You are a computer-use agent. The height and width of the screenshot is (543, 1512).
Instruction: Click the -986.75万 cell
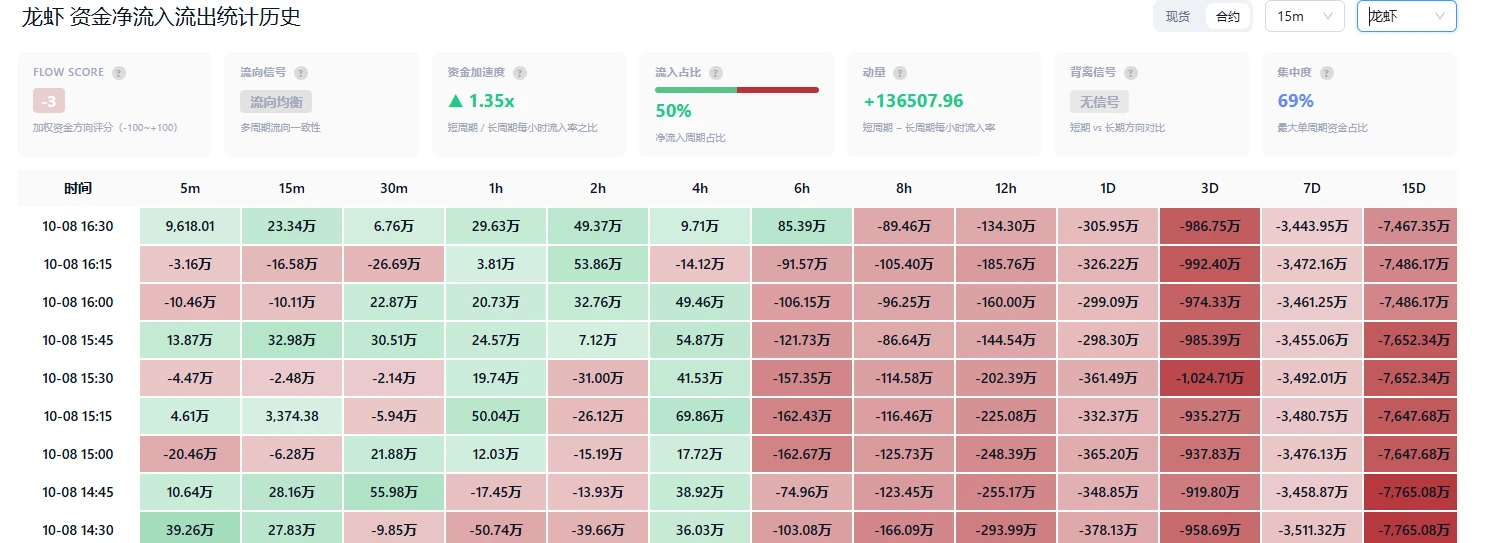(x=1210, y=226)
